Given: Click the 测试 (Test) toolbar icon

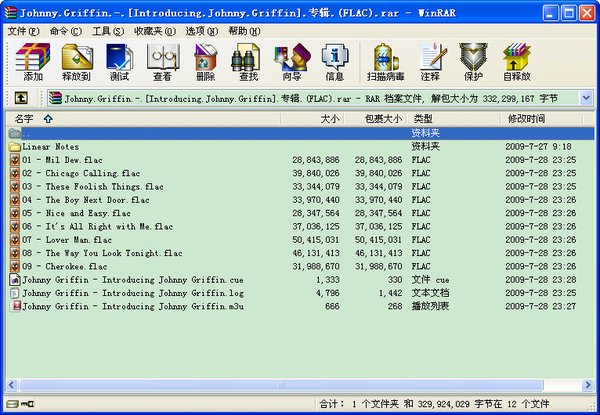Looking at the screenshot, I should tap(119, 57).
